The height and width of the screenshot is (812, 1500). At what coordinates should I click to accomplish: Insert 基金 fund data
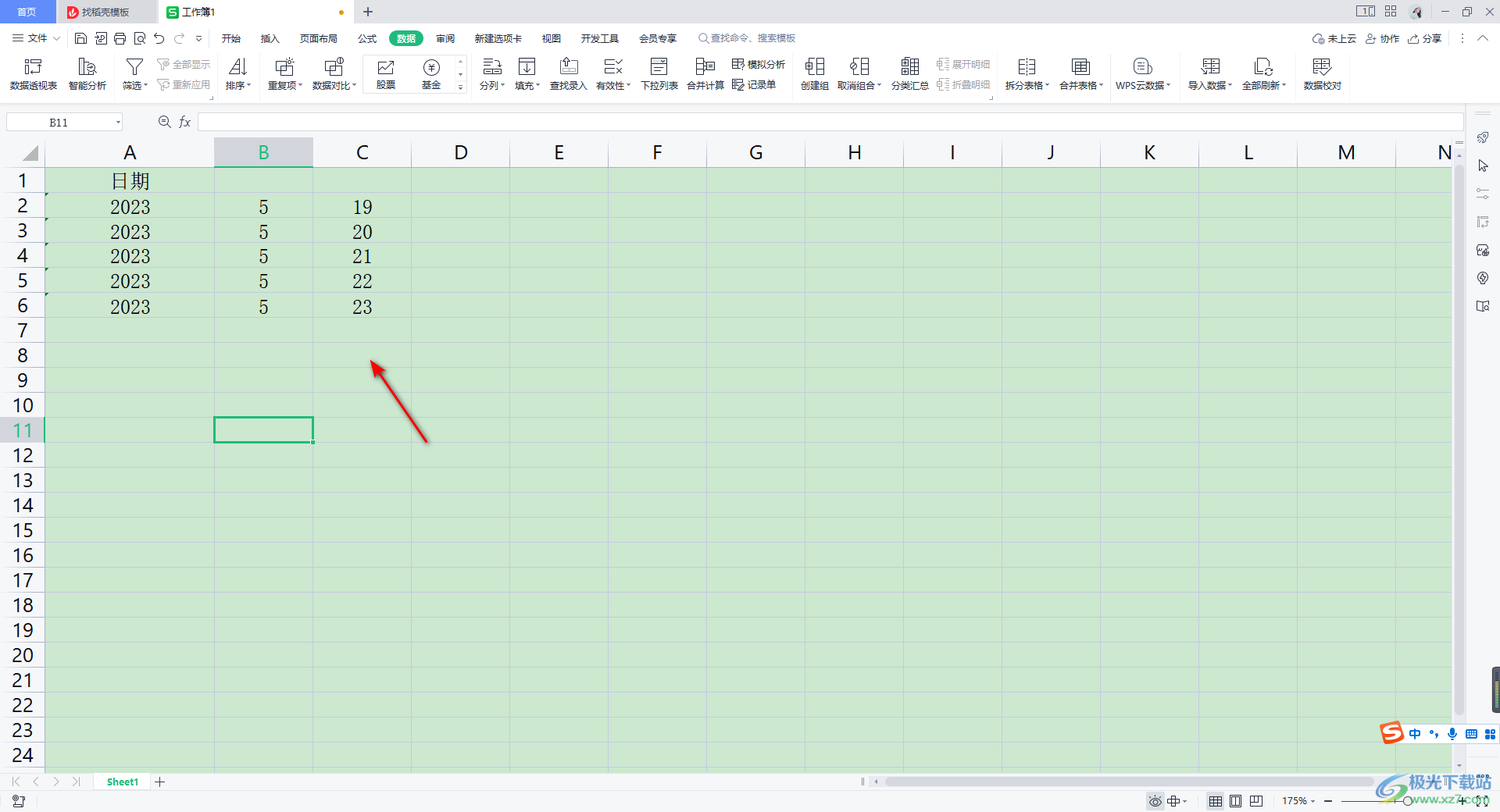tap(431, 74)
